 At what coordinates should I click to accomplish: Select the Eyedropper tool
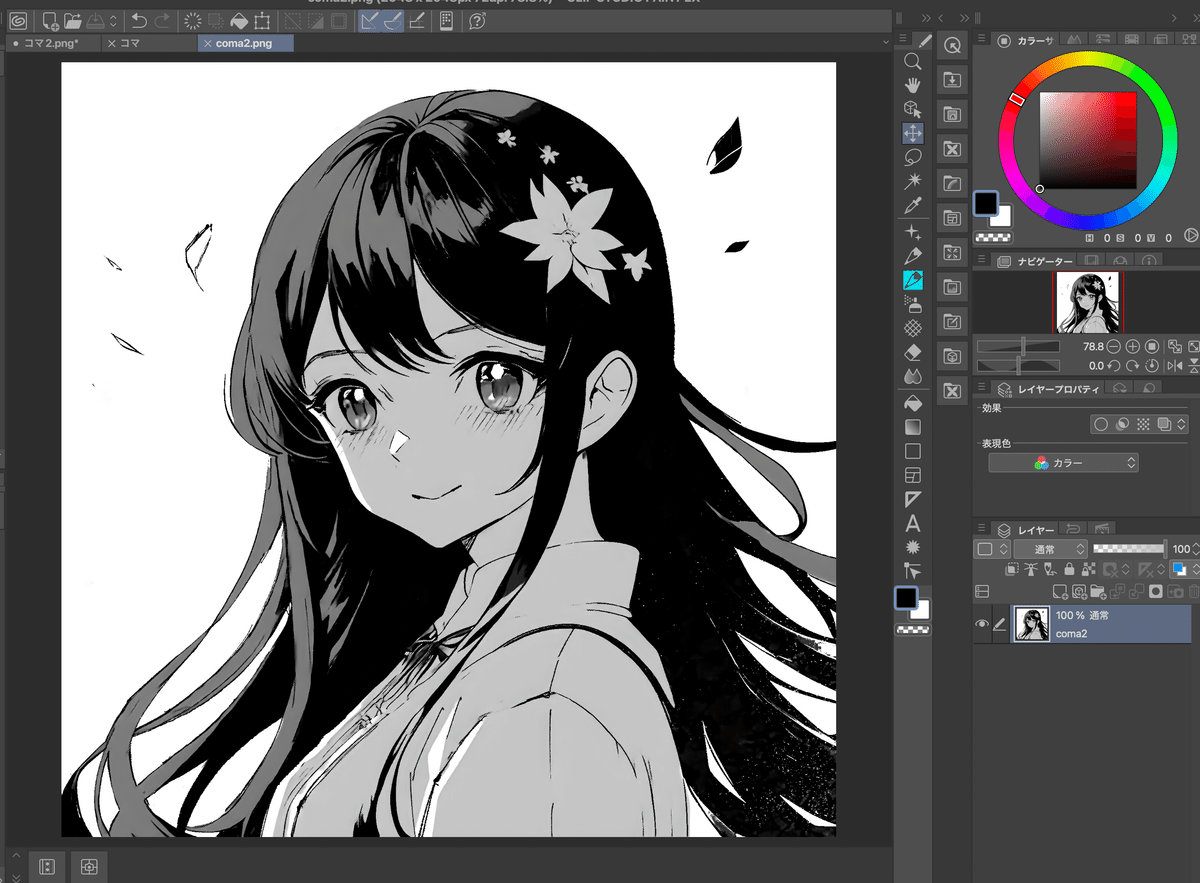click(912, 205)
